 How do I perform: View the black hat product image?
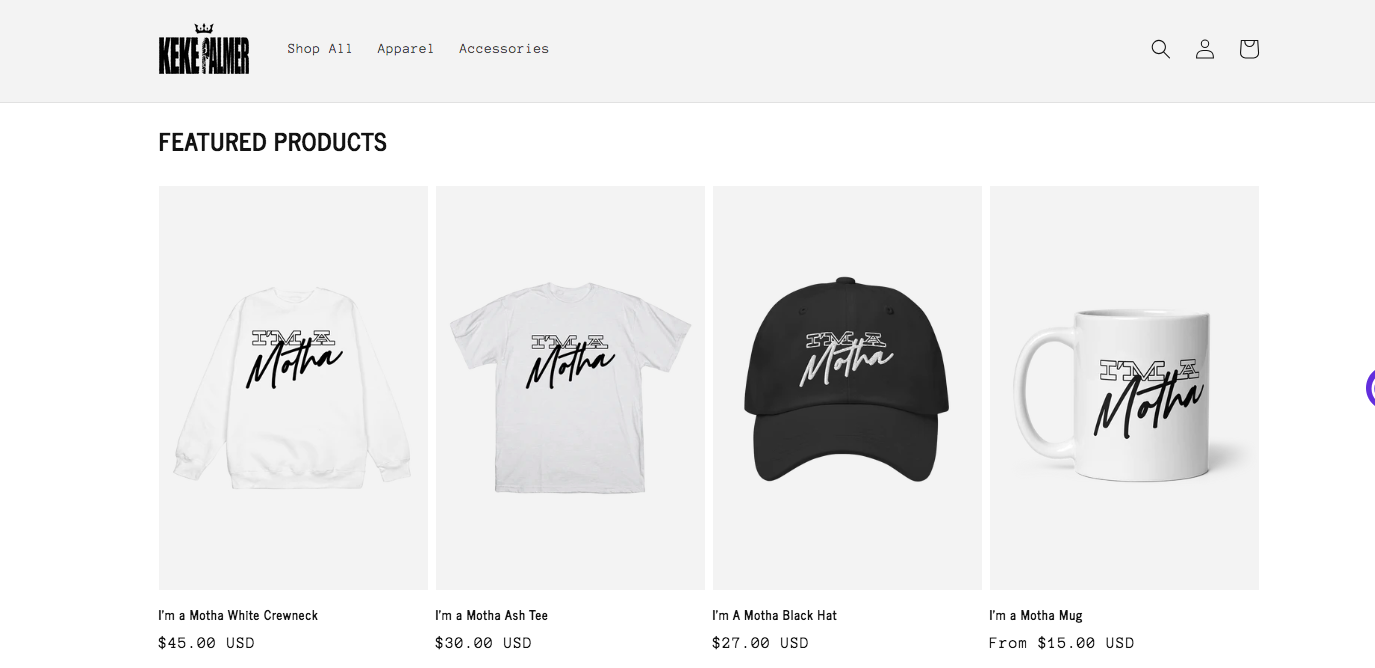click(847, 387)
